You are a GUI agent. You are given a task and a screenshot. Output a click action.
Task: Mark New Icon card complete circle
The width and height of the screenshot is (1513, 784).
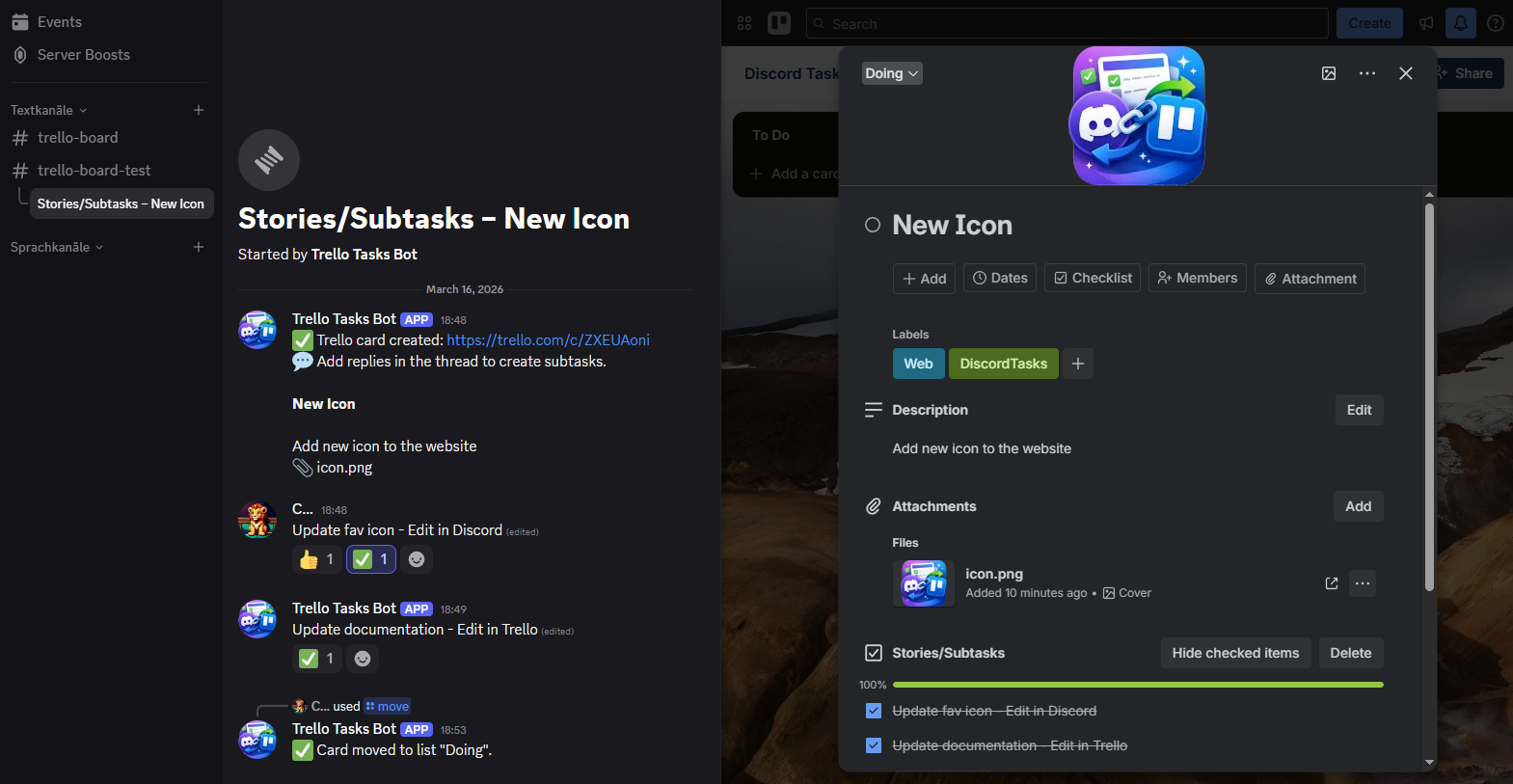(x=873, y=225)
